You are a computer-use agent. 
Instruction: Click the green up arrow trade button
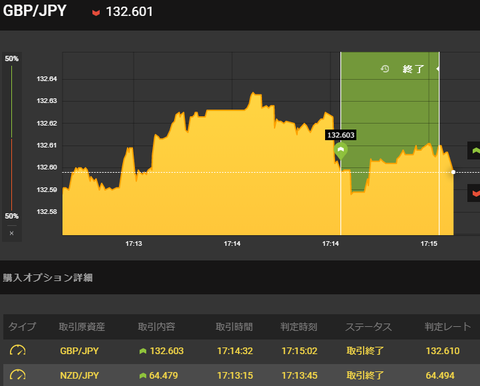pyautogui.click(x=474, y=150)
